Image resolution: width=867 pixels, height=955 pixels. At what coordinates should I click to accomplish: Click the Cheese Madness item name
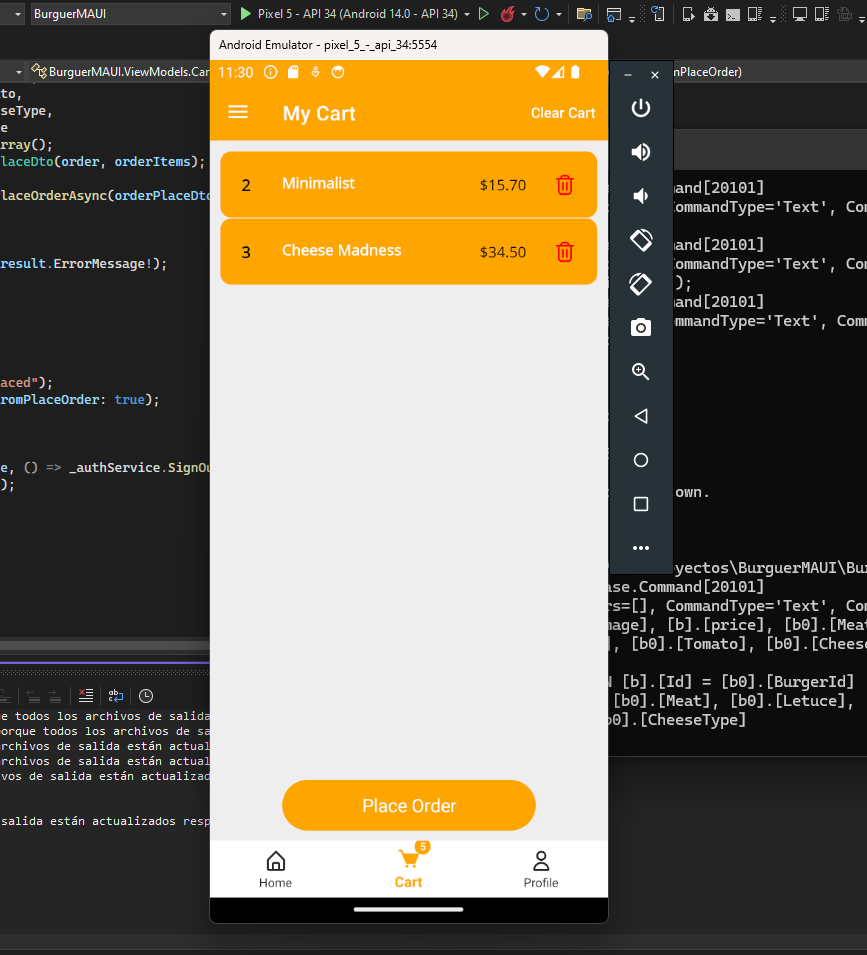pos(342,250)
